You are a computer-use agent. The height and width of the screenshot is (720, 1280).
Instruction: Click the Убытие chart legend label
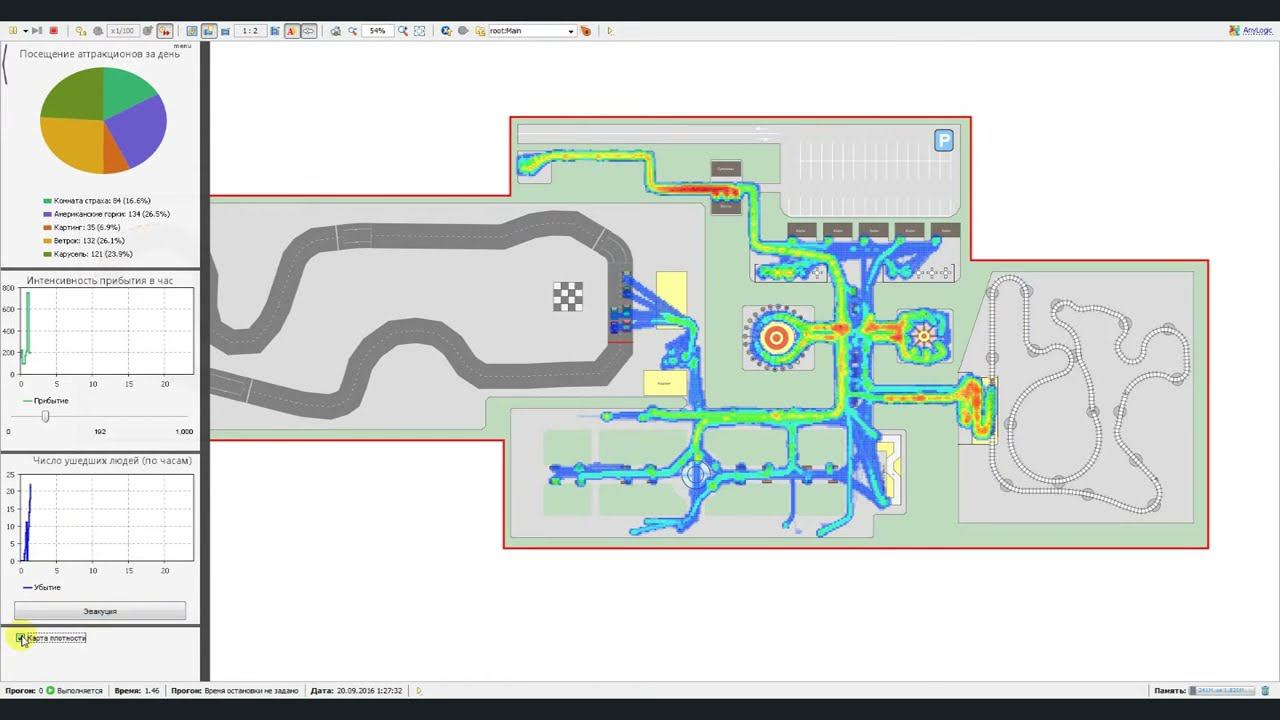click(47, 587)
